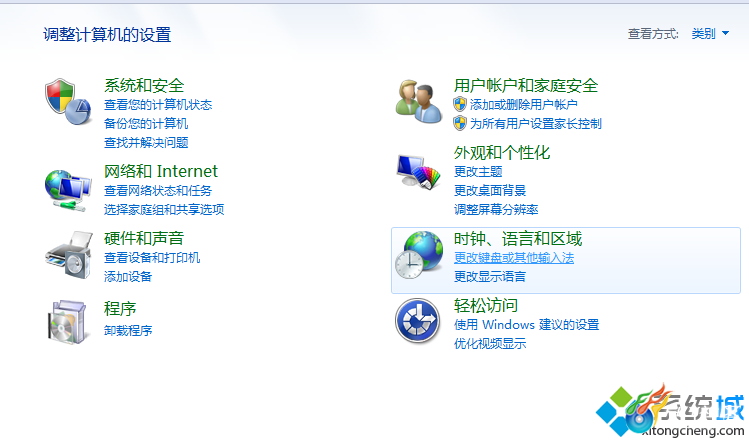Screen dimensions: 749x441
Task: Open the 轻松访问 heading
Action: [x=486, y=305]
